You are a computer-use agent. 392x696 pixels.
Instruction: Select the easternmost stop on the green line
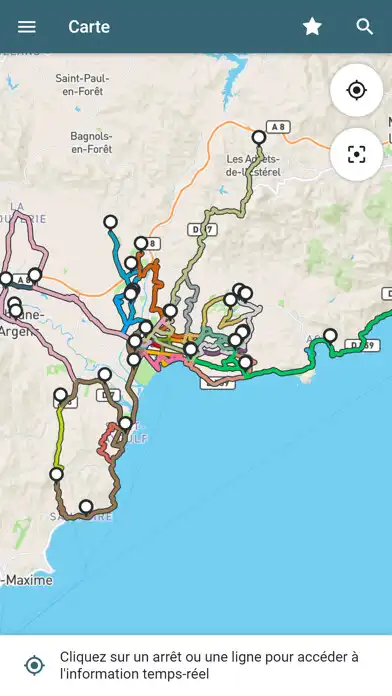330,335
